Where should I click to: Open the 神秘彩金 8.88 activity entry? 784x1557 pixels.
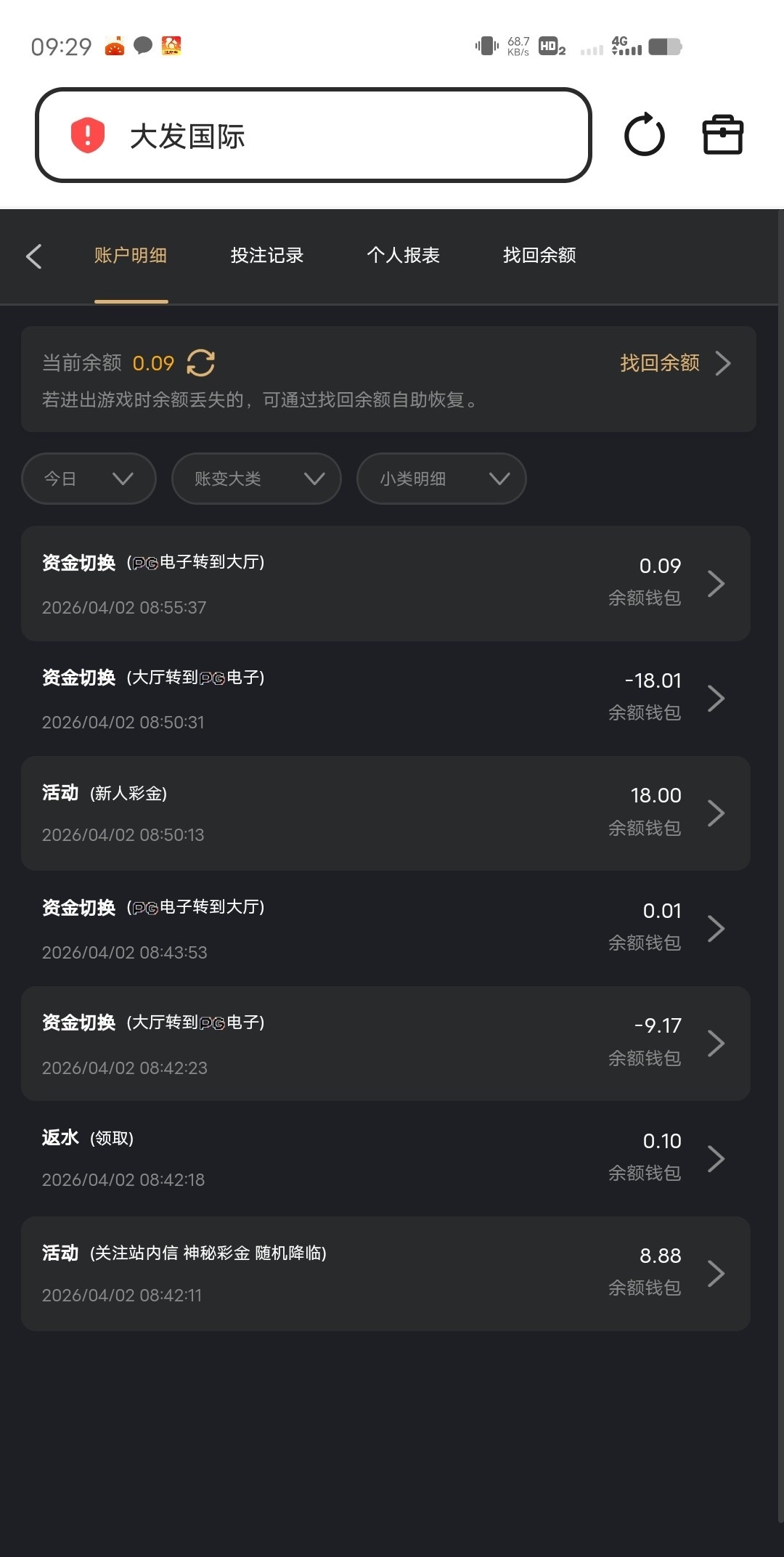(x=385, y=1273)
